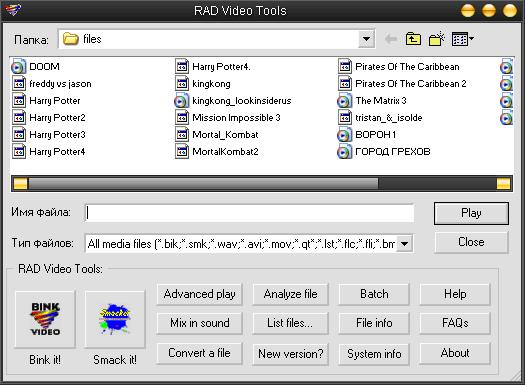Open the Папка folder dropdown
The width and height of the screenshot is (525, 385).
click(x=366, y=39)
